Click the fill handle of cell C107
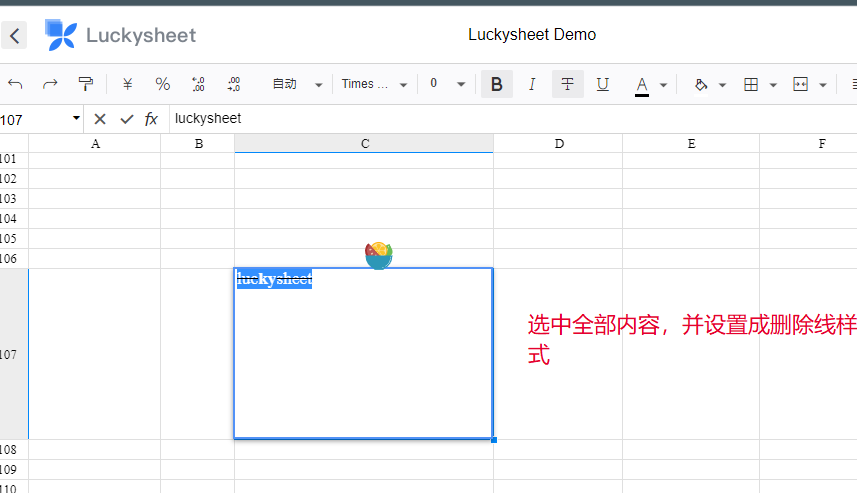The width and height of the screenshot is (857, 493). pos(494,439)
